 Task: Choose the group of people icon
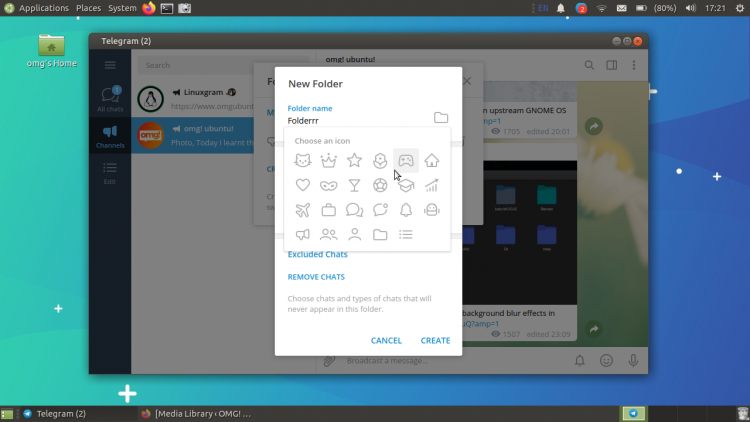(x=329, y=234)
